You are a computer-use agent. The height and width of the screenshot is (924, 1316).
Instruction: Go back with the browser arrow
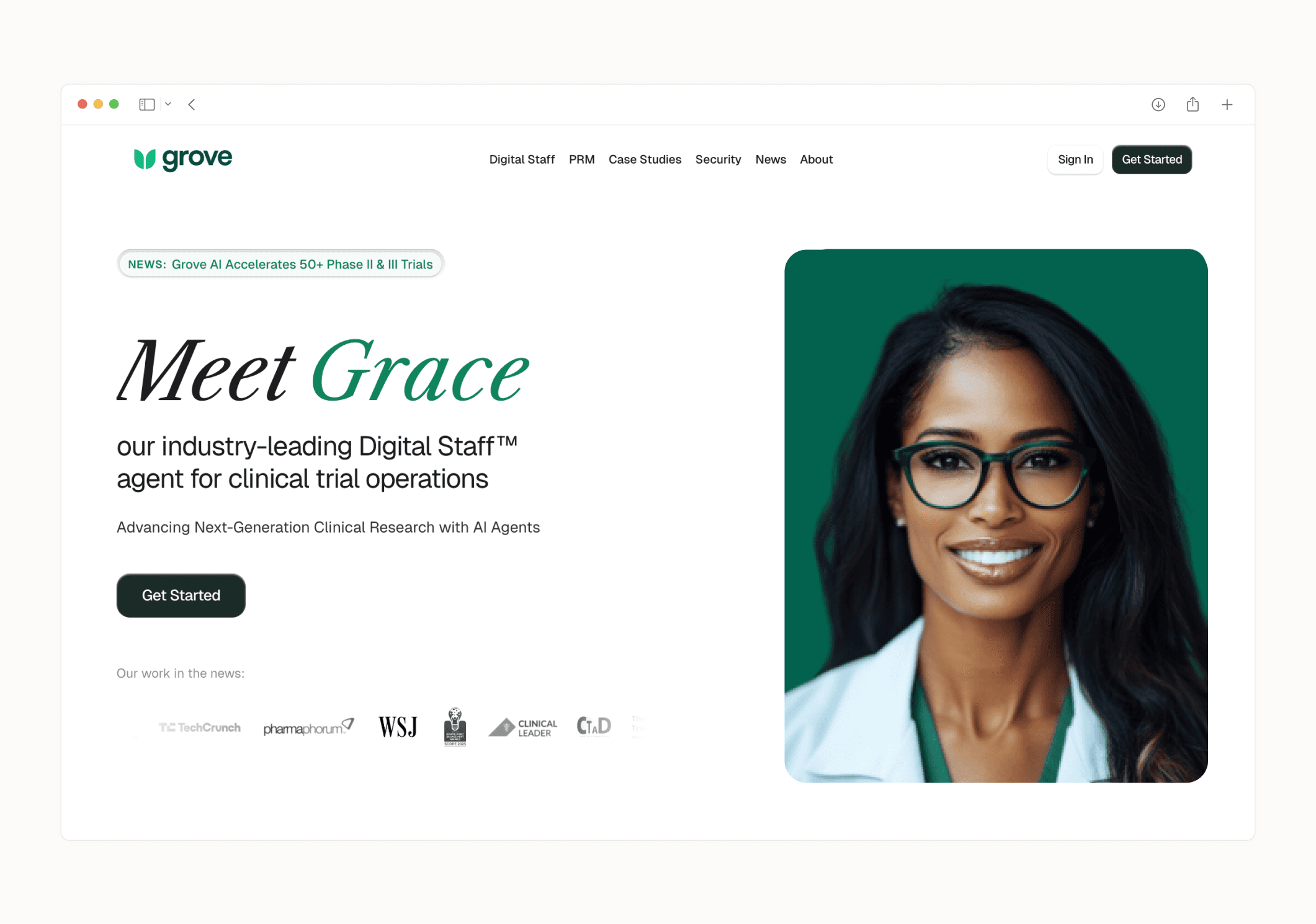coord(192,104)
